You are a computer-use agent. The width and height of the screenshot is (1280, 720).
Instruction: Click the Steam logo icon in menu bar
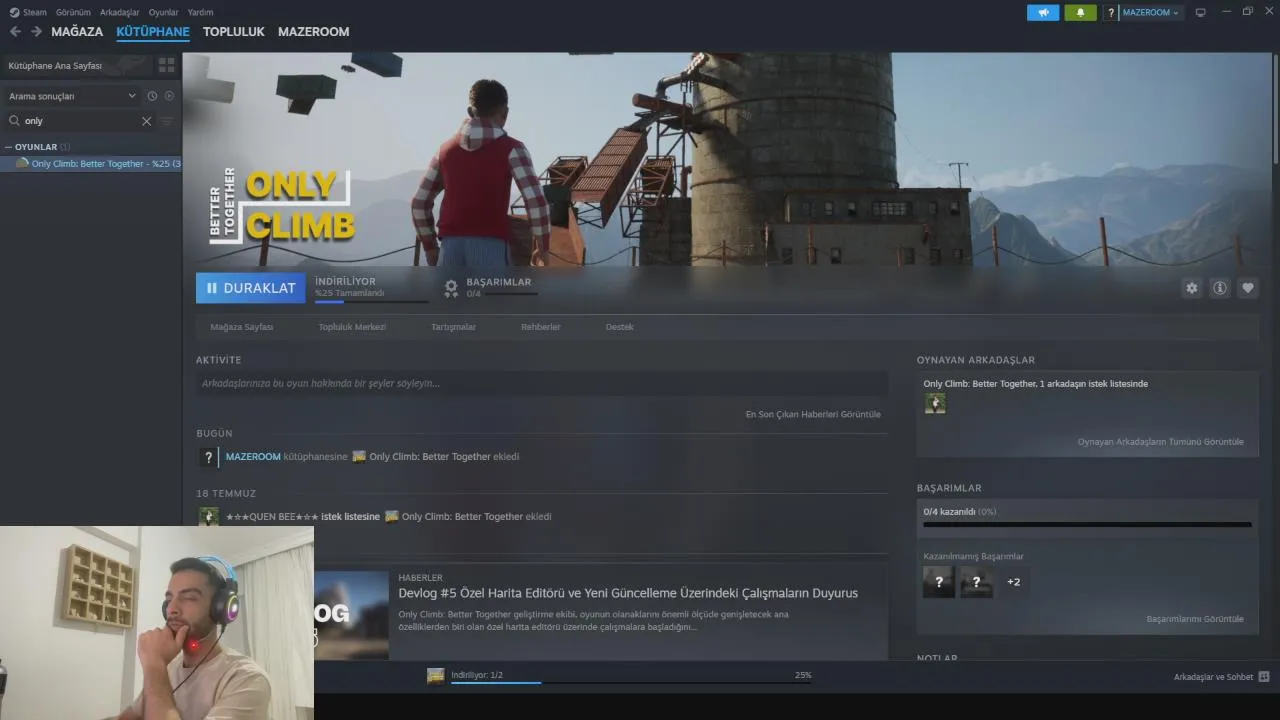tap(14, 12)
